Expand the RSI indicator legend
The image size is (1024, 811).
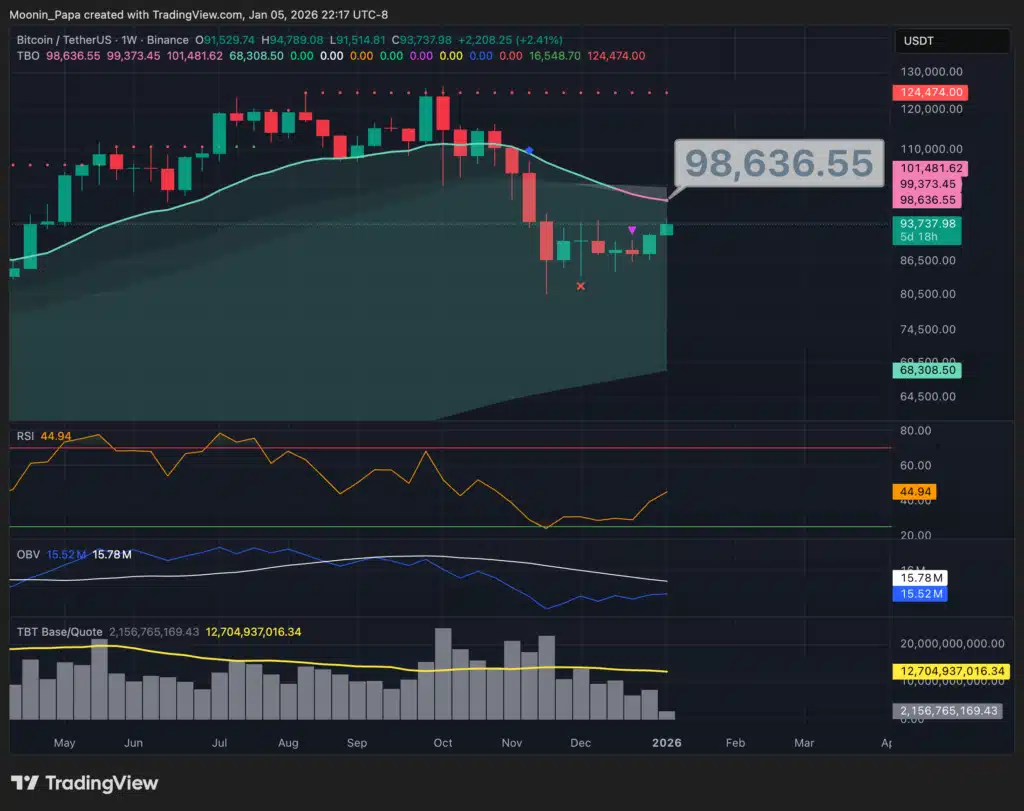pyautogui.click(x=26, y=436)
